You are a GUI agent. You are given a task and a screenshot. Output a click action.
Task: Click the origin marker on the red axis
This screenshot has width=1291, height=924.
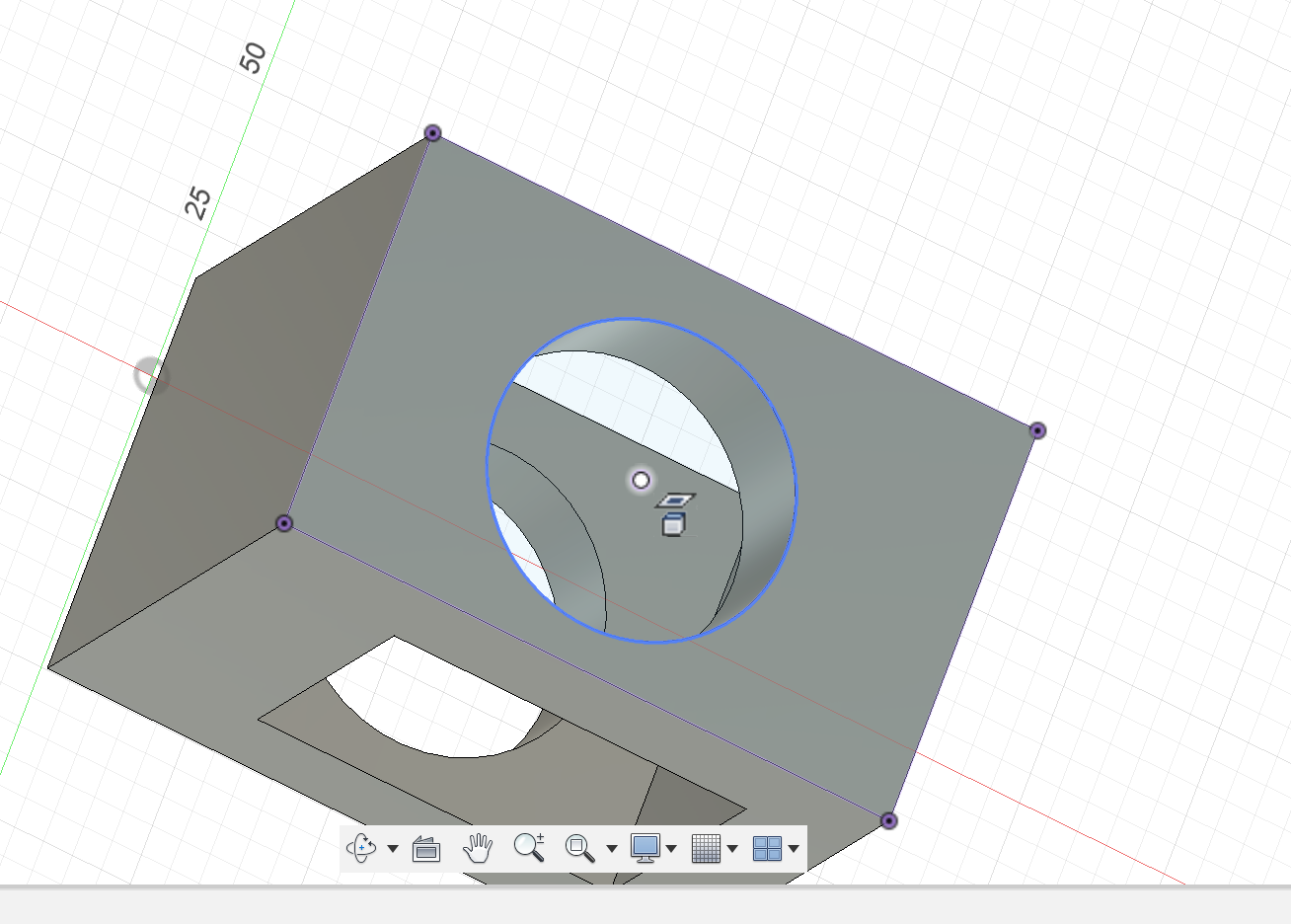click(150, 375)
